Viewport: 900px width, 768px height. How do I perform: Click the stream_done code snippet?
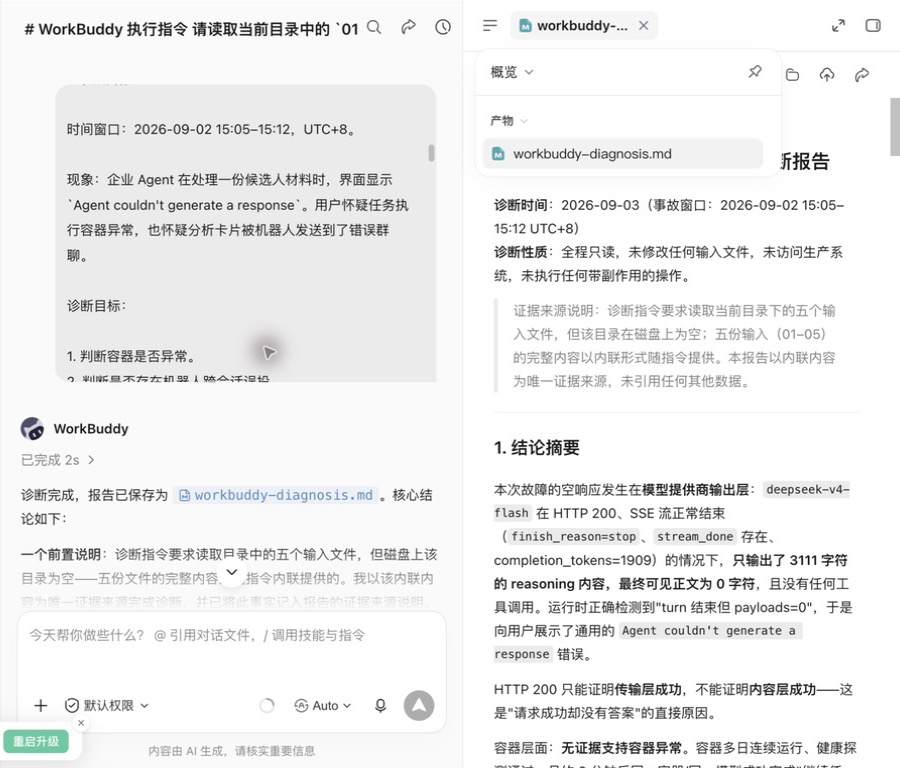pyautogui.click(x=695, y=537)
